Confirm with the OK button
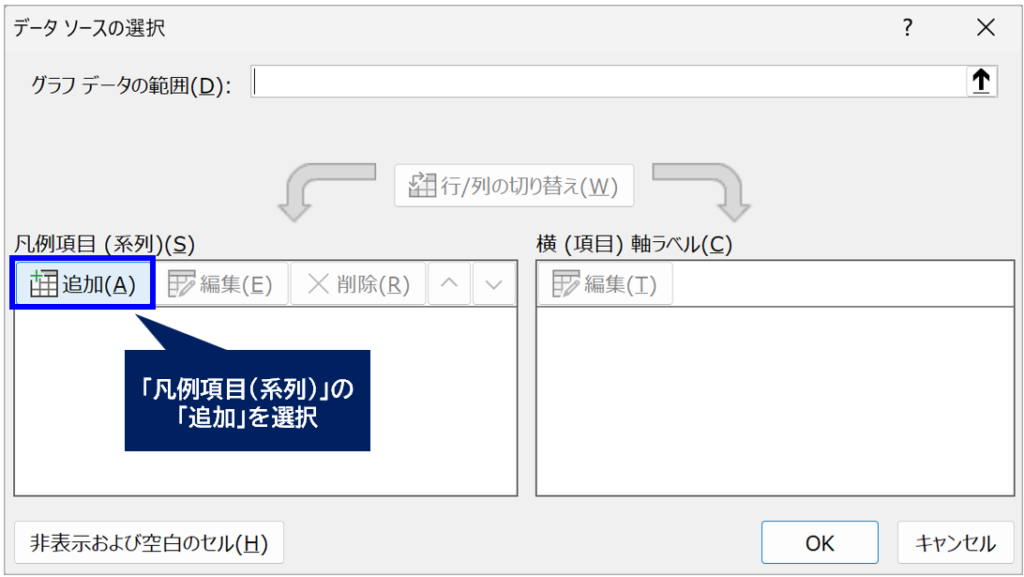This screenshot has width=1024, height=577. tap(820, 542)
